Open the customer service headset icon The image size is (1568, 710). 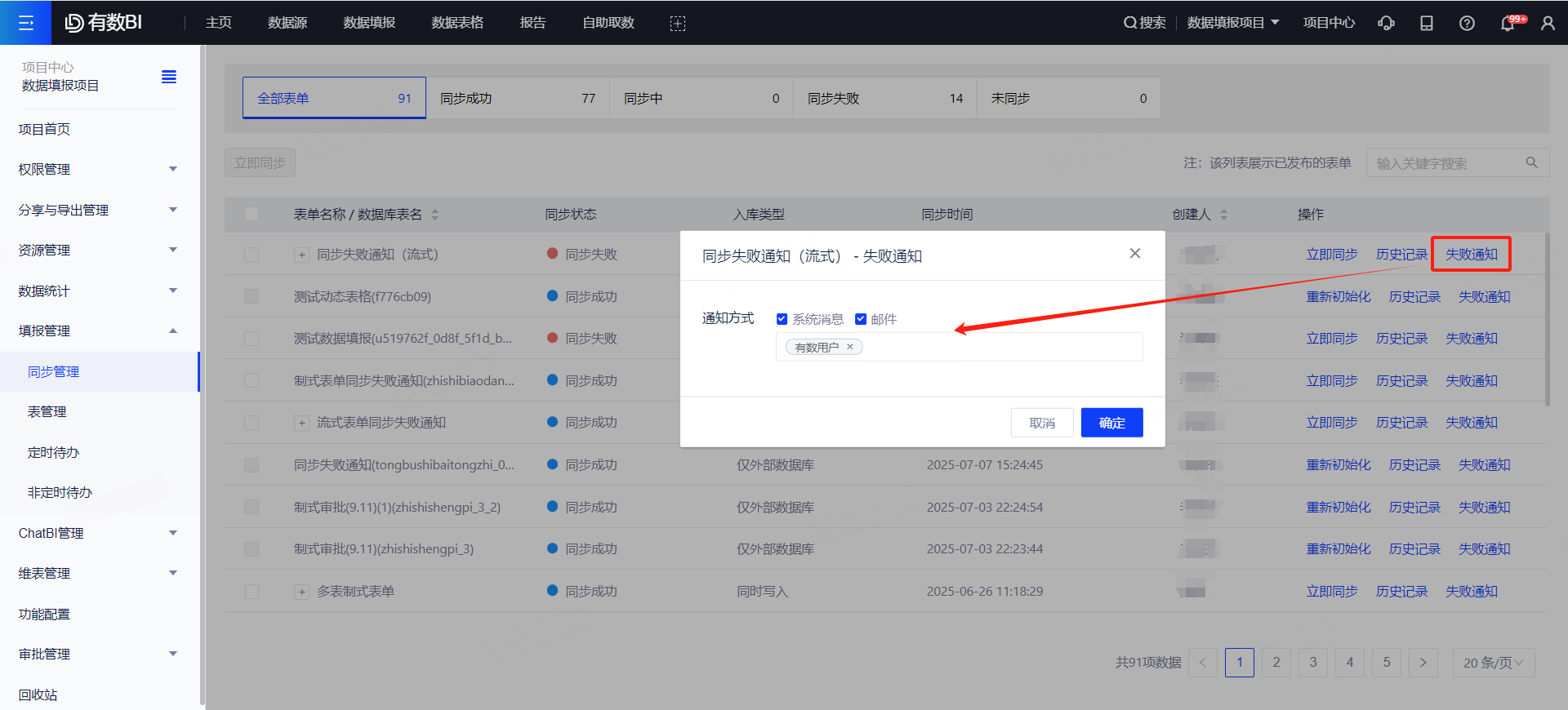pyautogui.click(x=1386, y=23)
